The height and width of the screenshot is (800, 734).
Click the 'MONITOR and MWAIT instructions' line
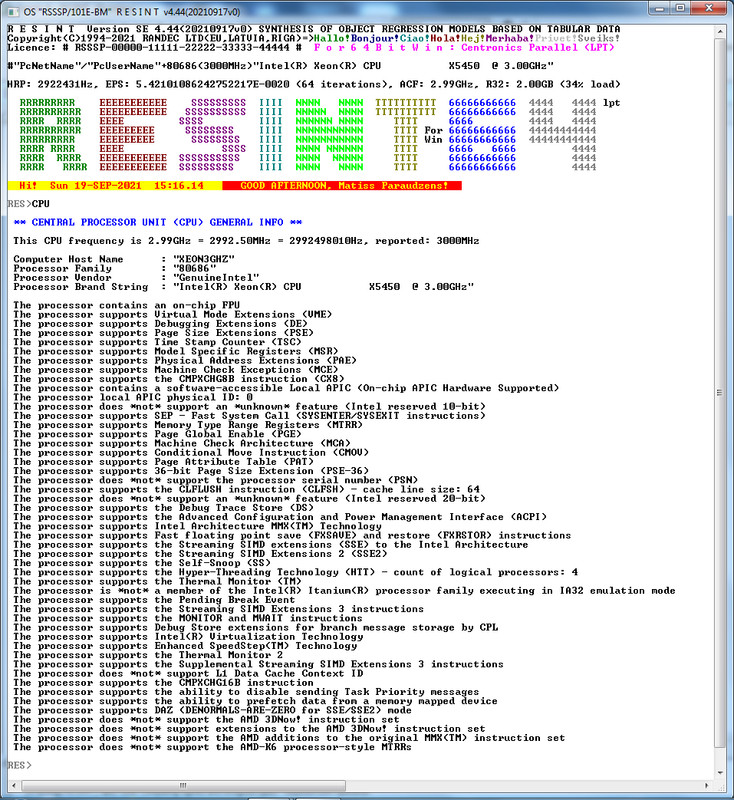coord(188,618)
